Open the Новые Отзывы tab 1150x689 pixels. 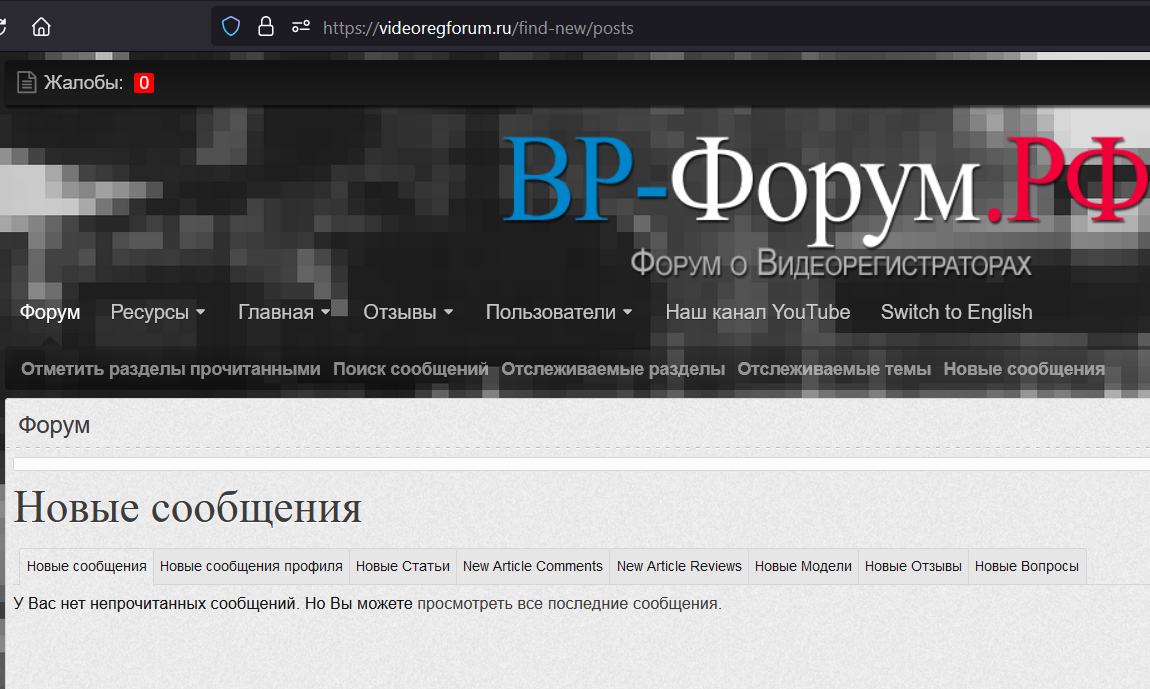[x=913, y=566]
